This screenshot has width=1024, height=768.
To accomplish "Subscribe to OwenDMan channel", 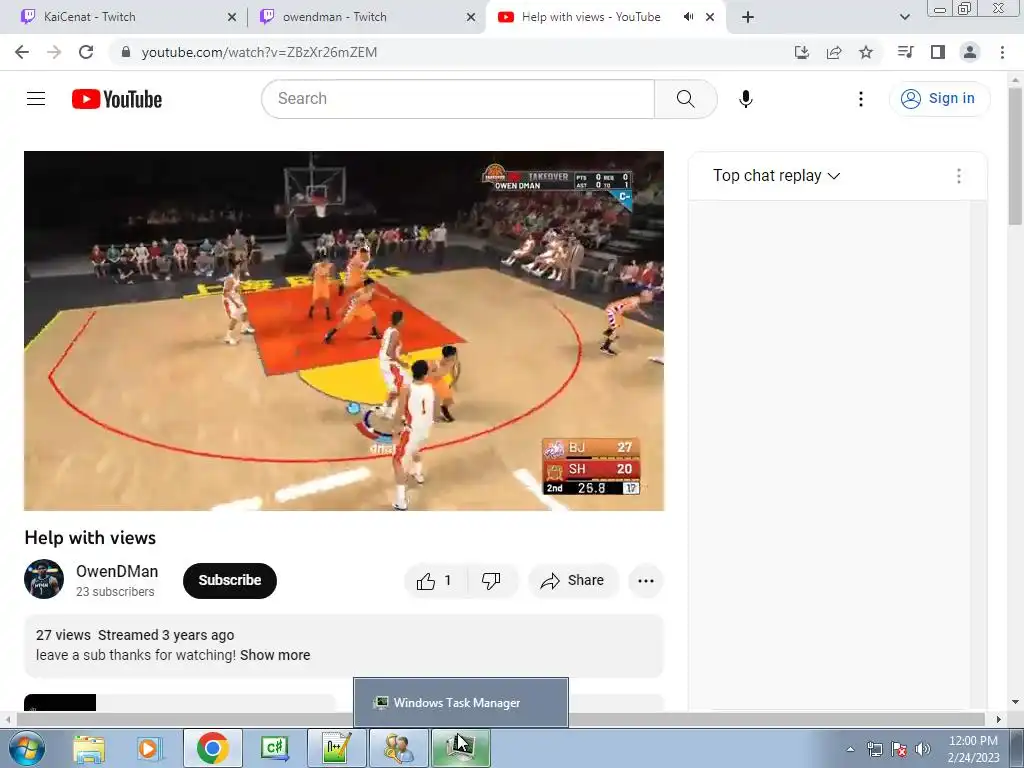I will 229,581.
